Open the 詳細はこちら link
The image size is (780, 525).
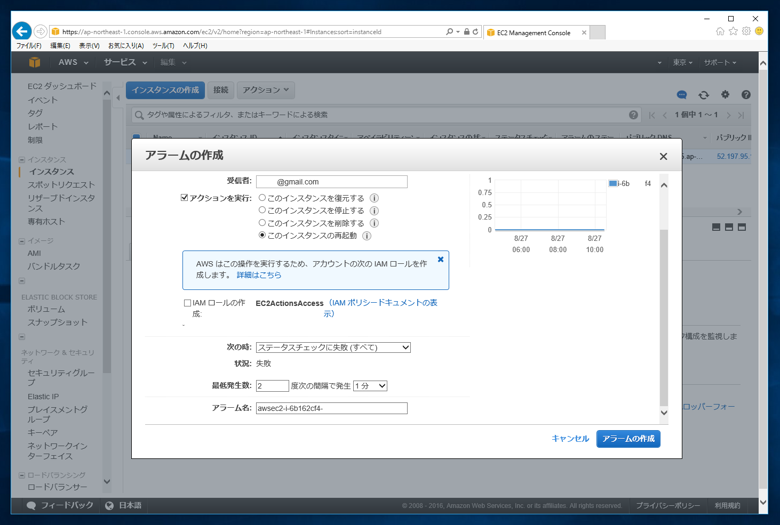point(259,275)
